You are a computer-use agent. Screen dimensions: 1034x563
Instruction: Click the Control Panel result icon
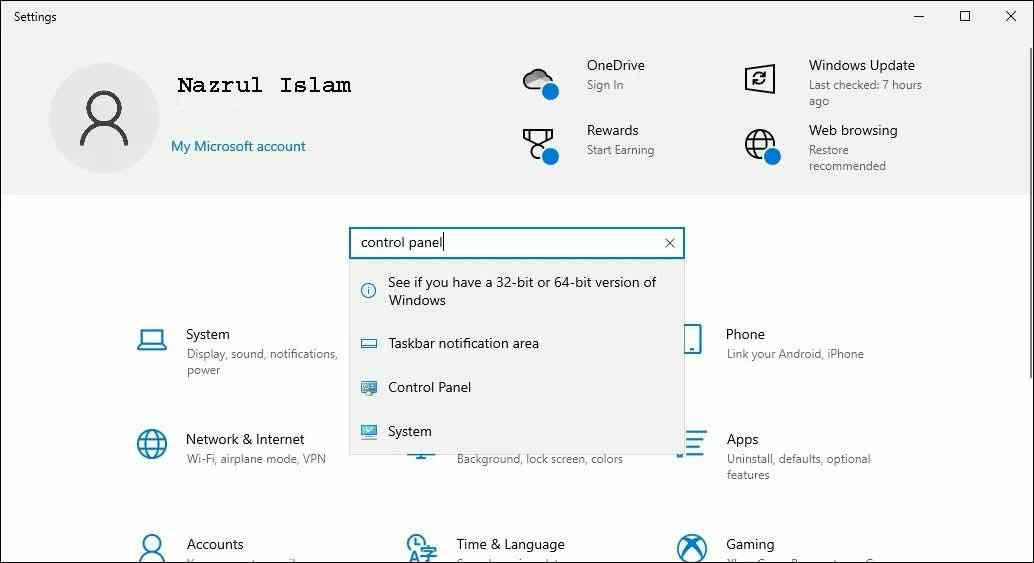click(x=369, y=388)
